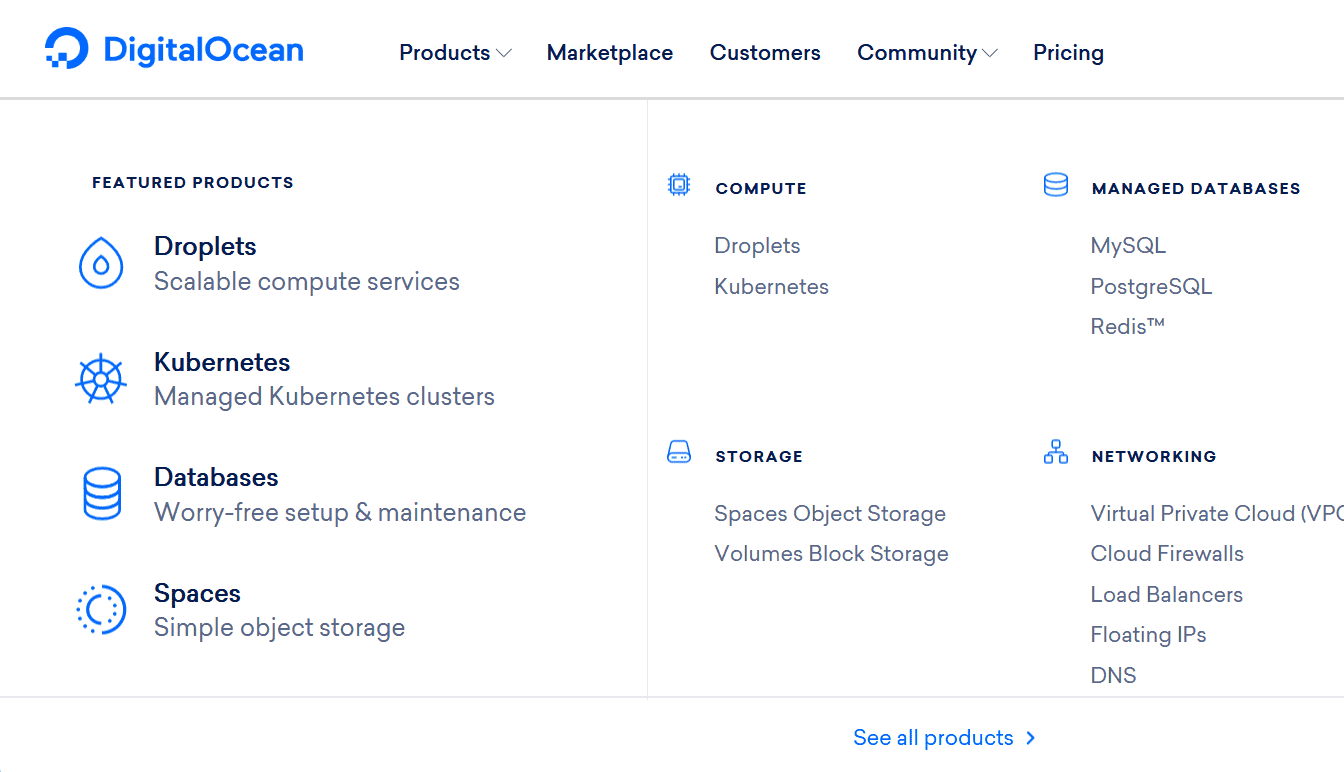Image resolution: width=1344 pixels, height=772 pixels.
Task: Open the Marketplace page
Action: pos(610,53)
